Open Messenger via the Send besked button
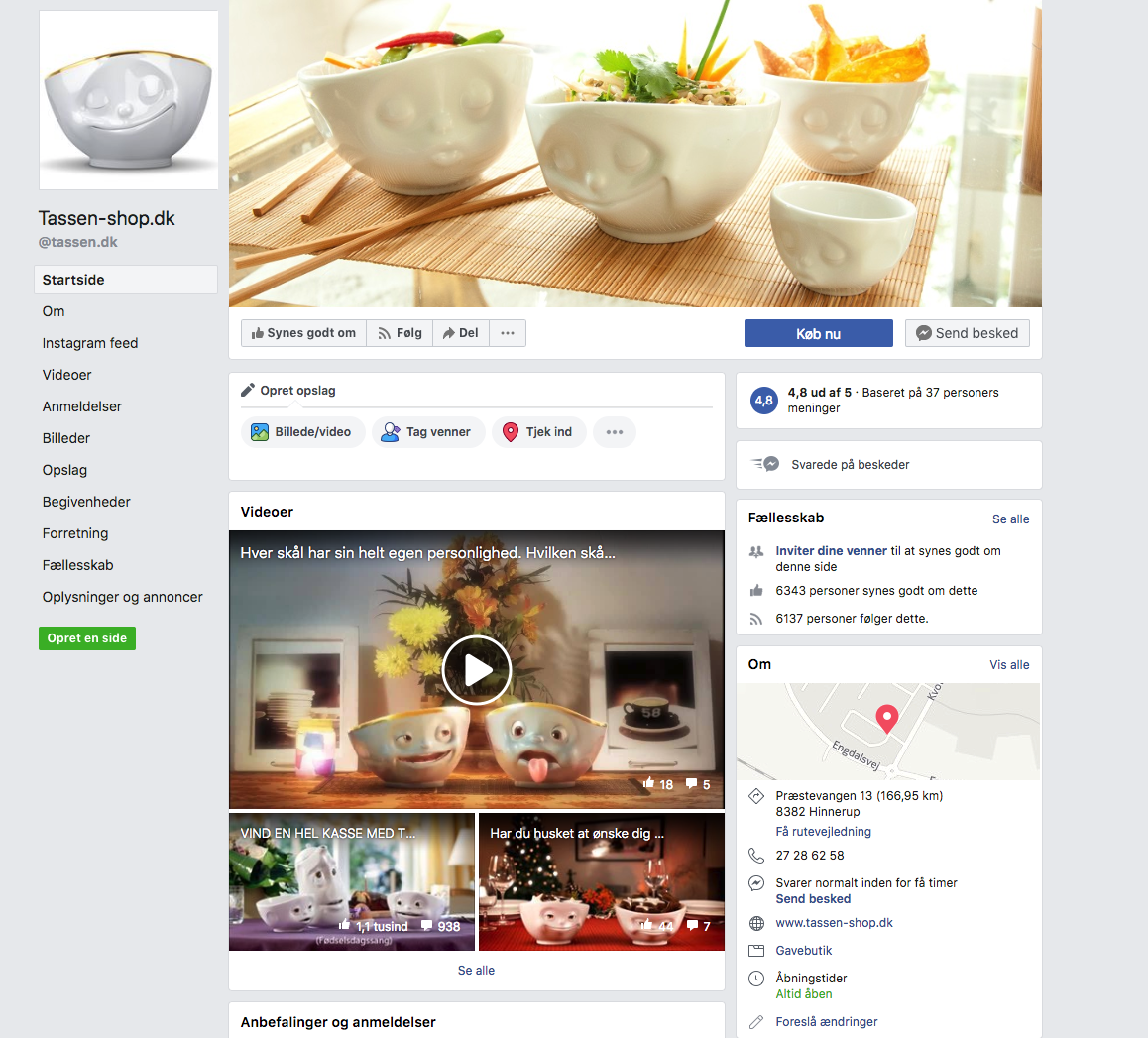This screenshot has height=1038, width=1148. (x=967, y=333)
